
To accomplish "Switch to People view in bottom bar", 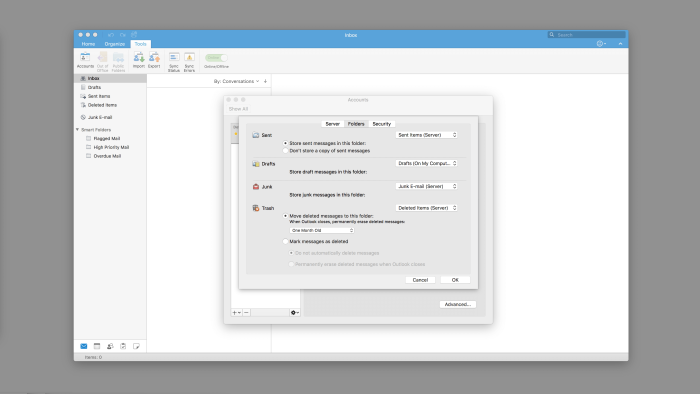I will [110, 346].
